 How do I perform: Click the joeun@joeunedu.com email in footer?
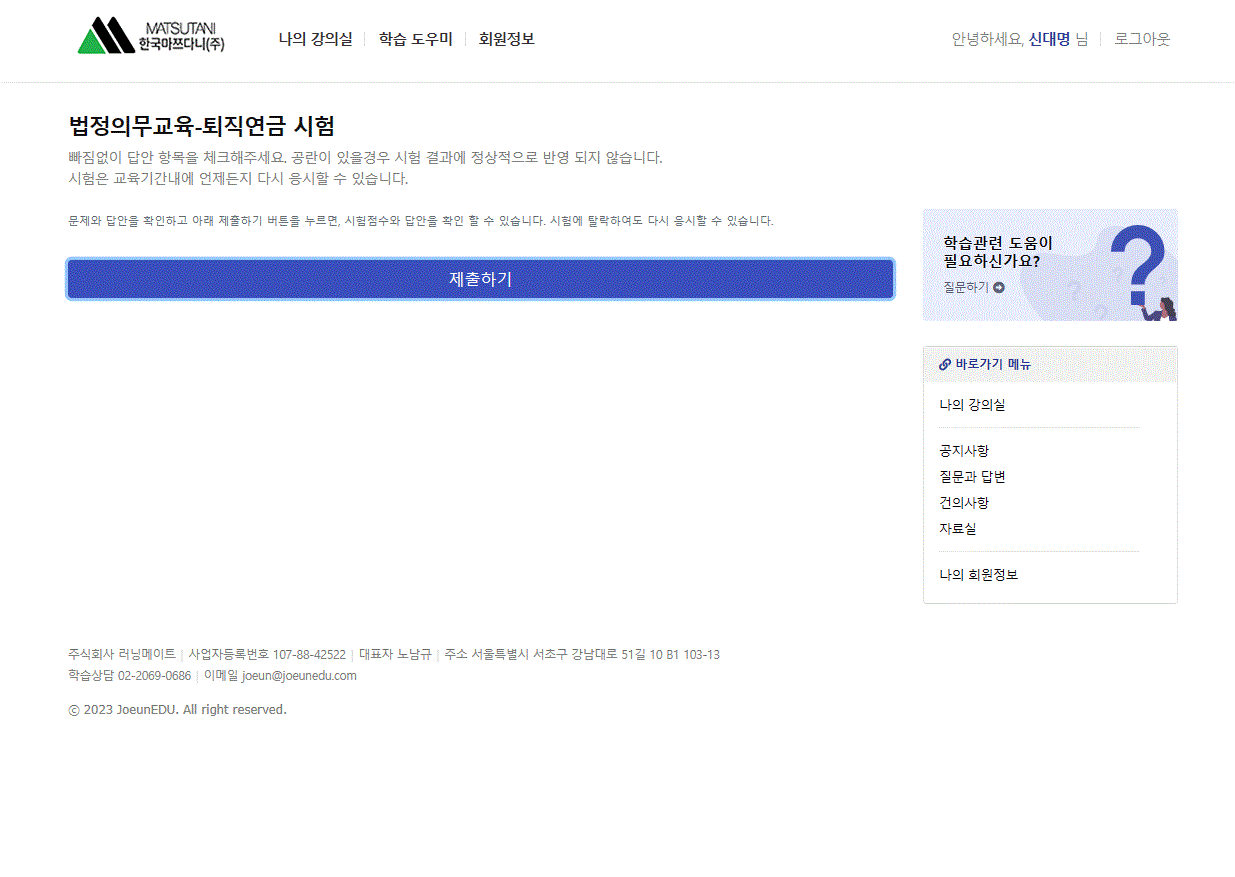pos(299,676)
